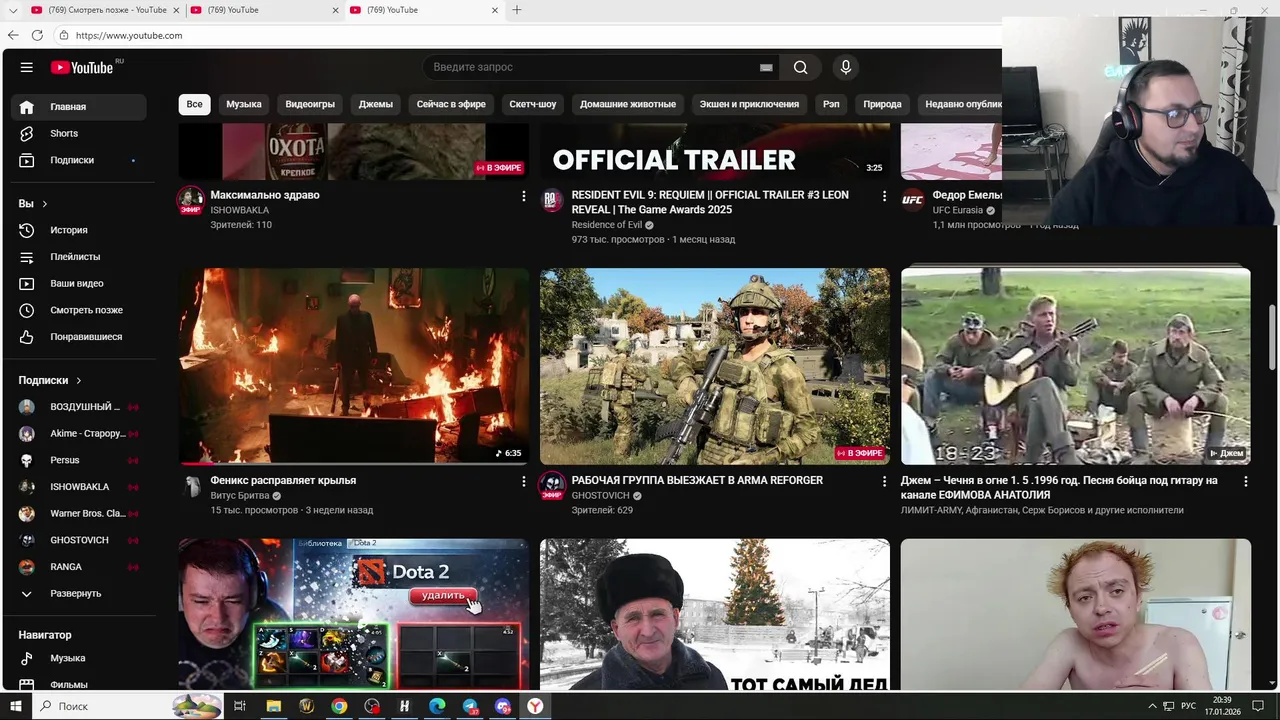1280x720 pixels.
Task: Click the GHOSTOVICH channel avatar under the ARMA video
Action: [551, 486]
